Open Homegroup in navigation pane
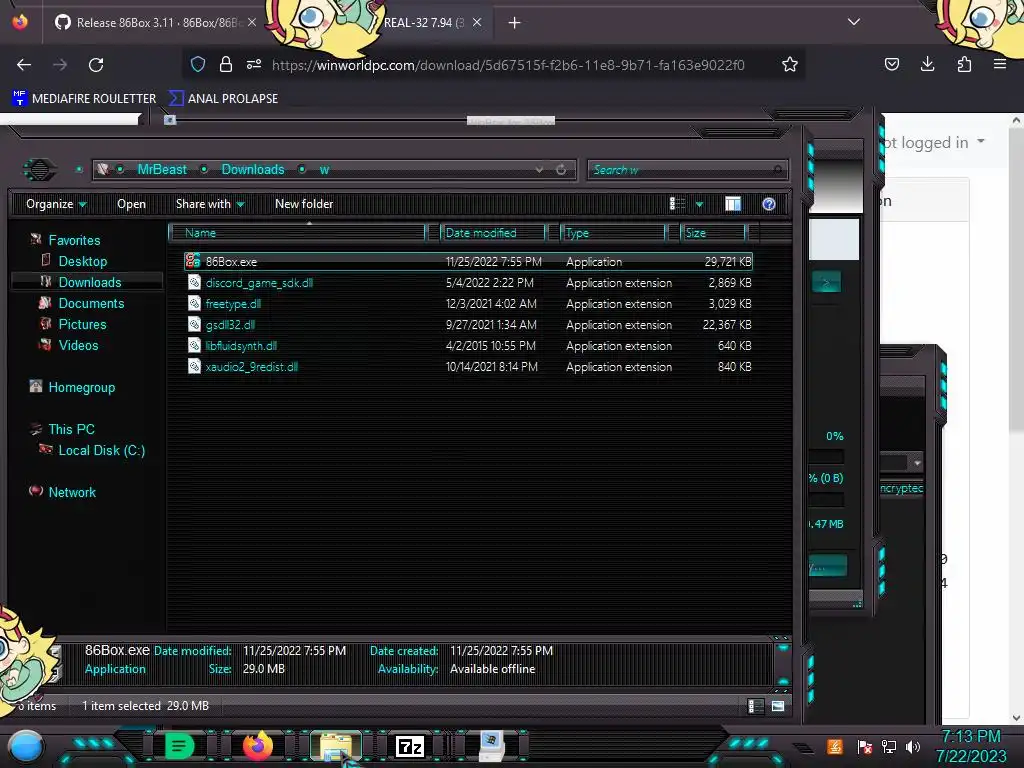 click(82, 387)
